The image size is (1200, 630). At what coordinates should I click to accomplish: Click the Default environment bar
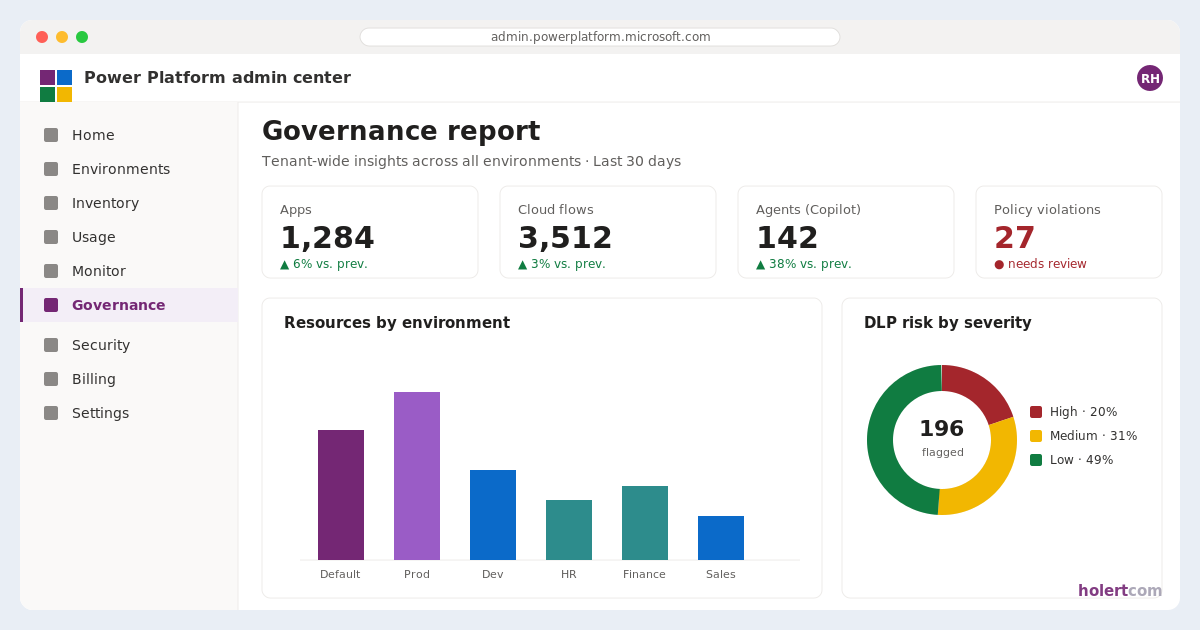click(341, 495)
